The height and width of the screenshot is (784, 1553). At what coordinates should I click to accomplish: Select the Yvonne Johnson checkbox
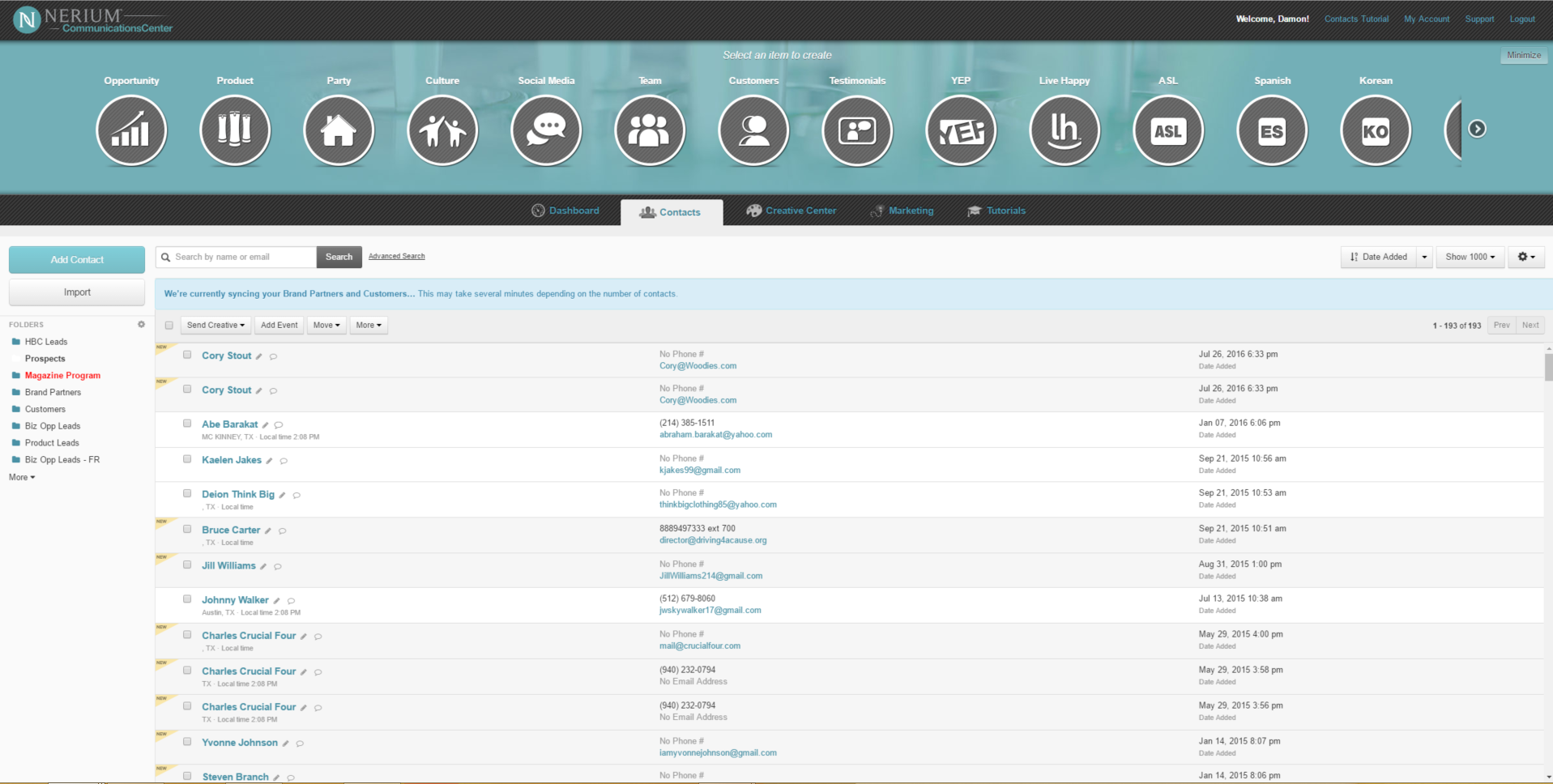187,742
